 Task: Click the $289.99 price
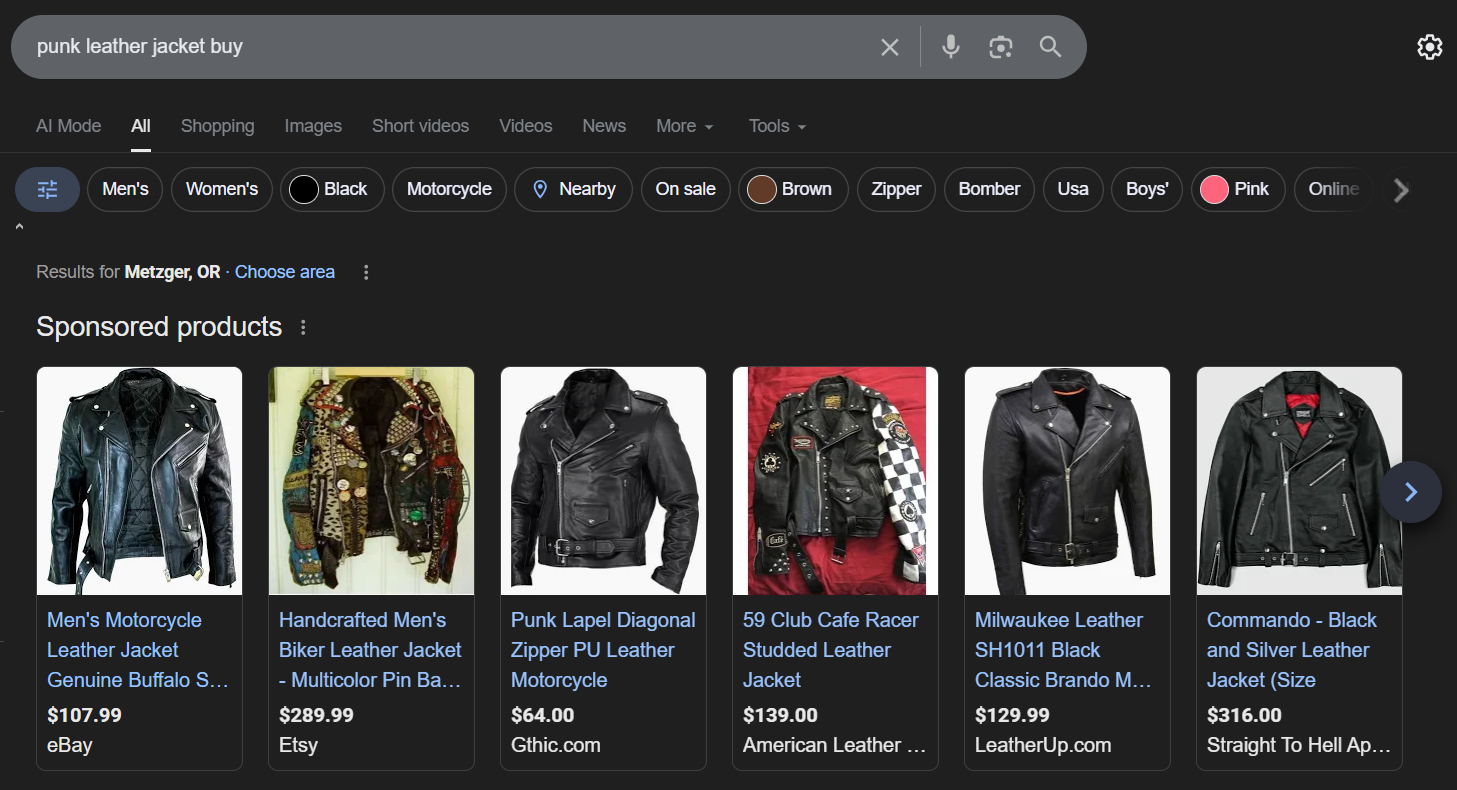316,715
